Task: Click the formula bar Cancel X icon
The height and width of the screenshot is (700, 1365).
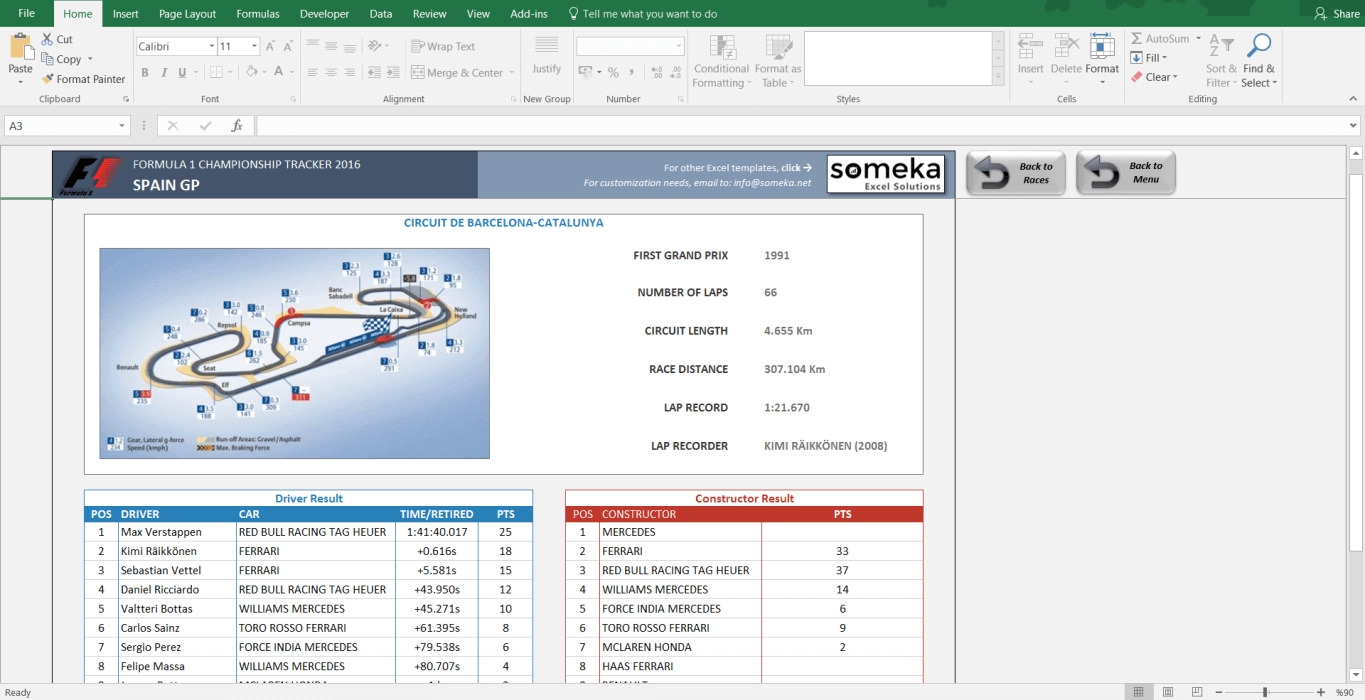Action: click(173, 126)
